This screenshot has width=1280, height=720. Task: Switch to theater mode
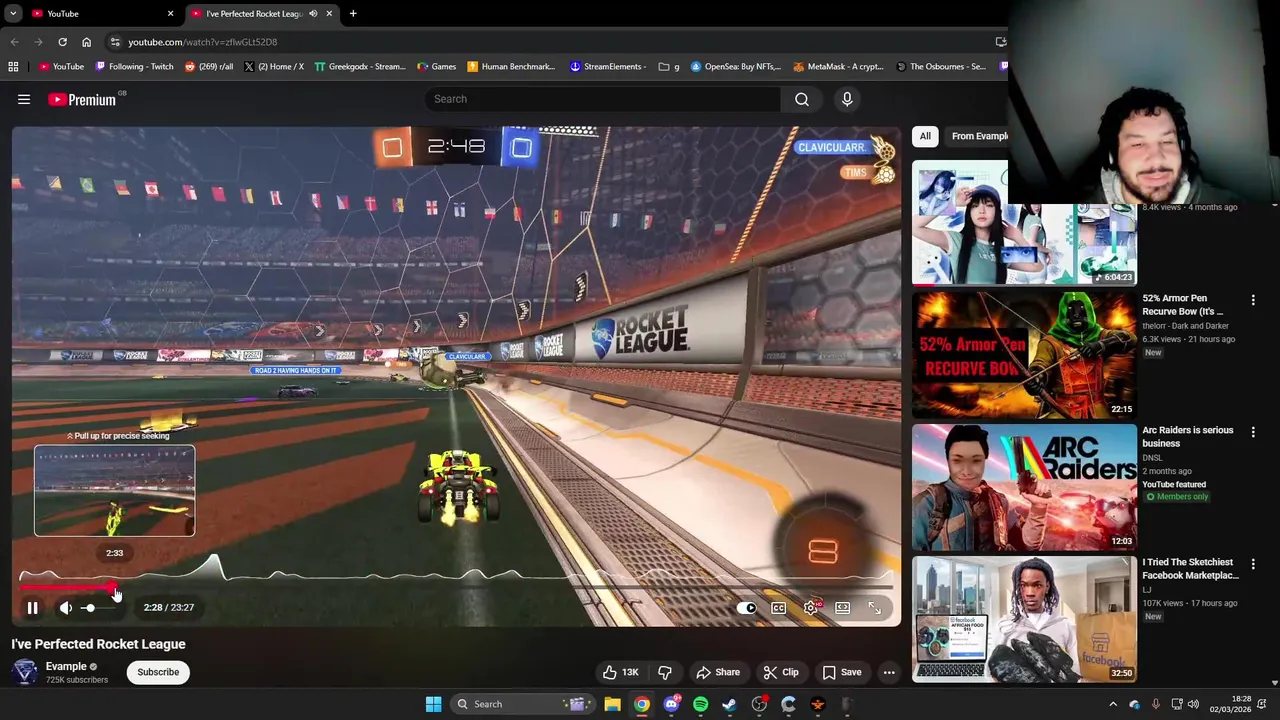[x=843, y=607]
